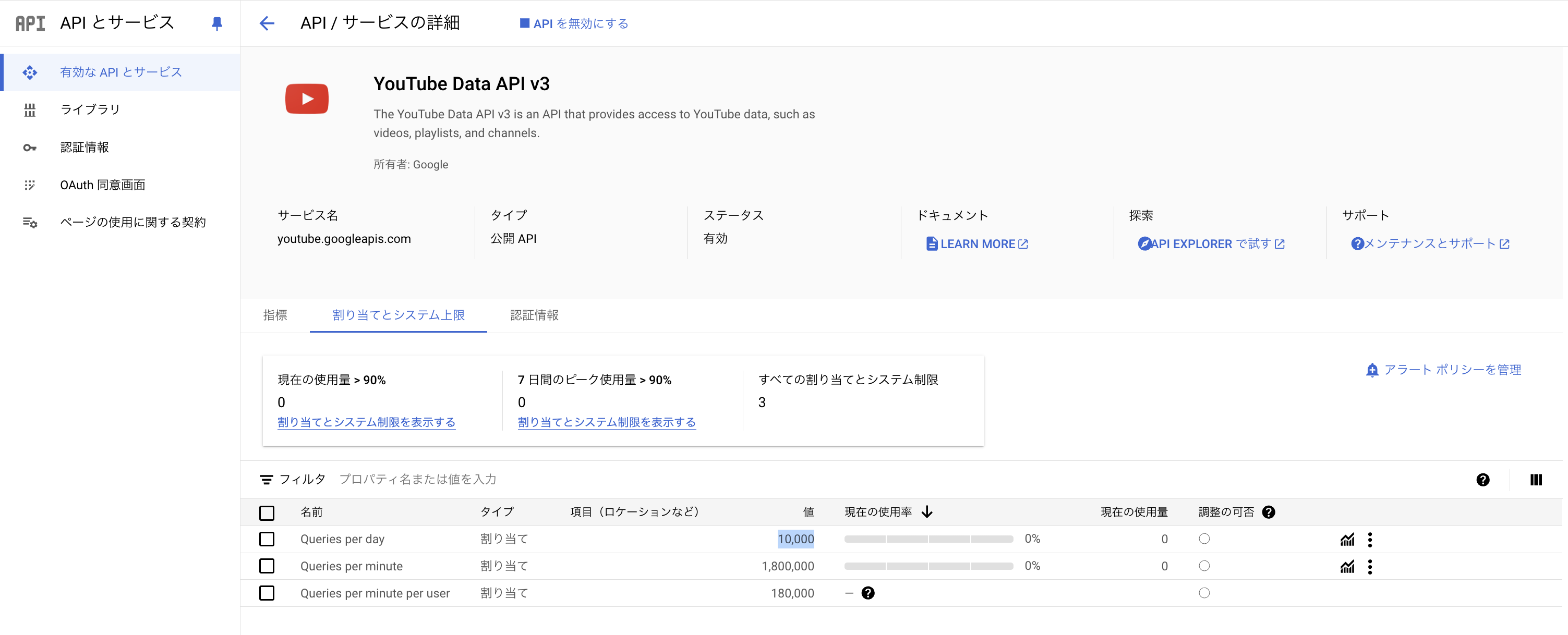
Task: Click the back arrow icon
Action: (267, 24)
